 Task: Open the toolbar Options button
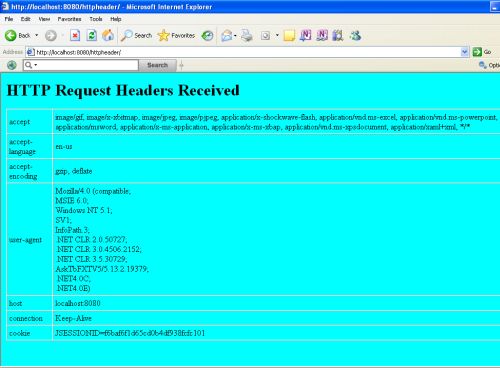489,65
